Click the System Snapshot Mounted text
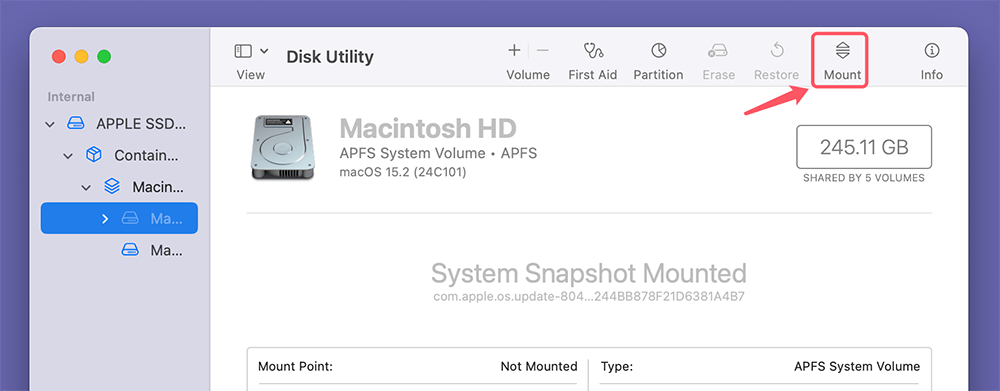The height and width of the screenshot is (391, 1000). [x=589, y=273]
